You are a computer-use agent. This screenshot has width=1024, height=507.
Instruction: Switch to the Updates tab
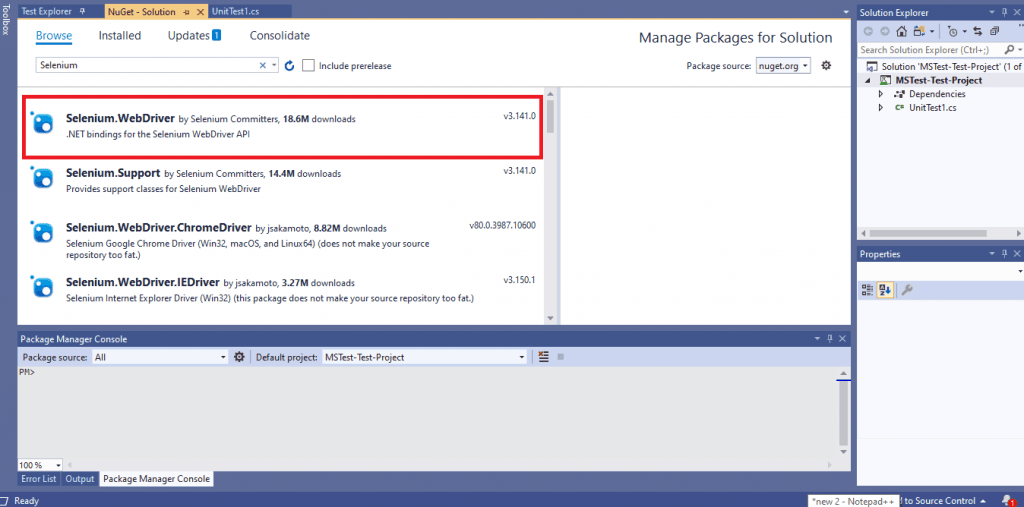click(x=194, y=36)
